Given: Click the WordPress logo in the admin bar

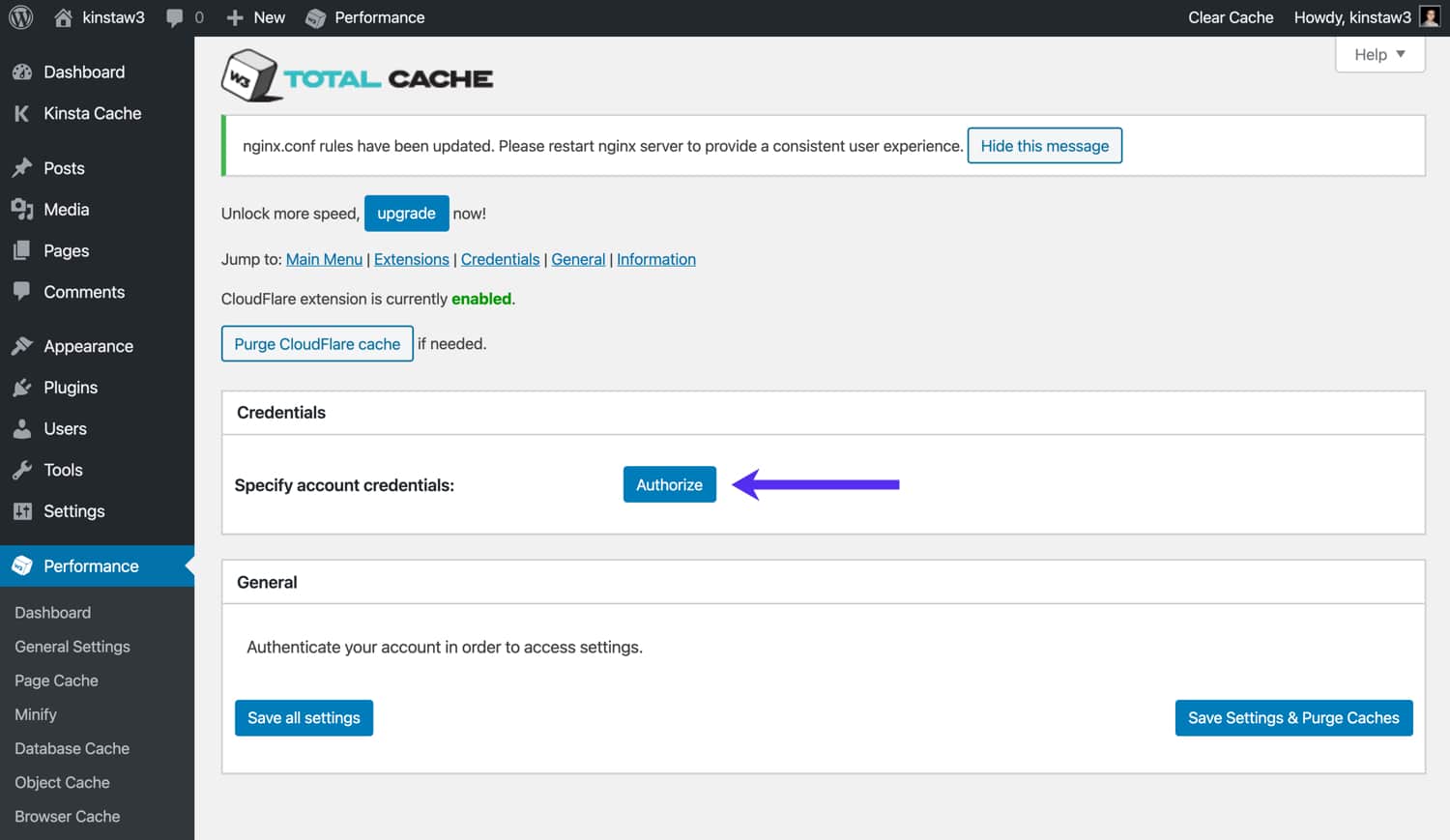Looking at the screenshot, I should click(20, 16).
